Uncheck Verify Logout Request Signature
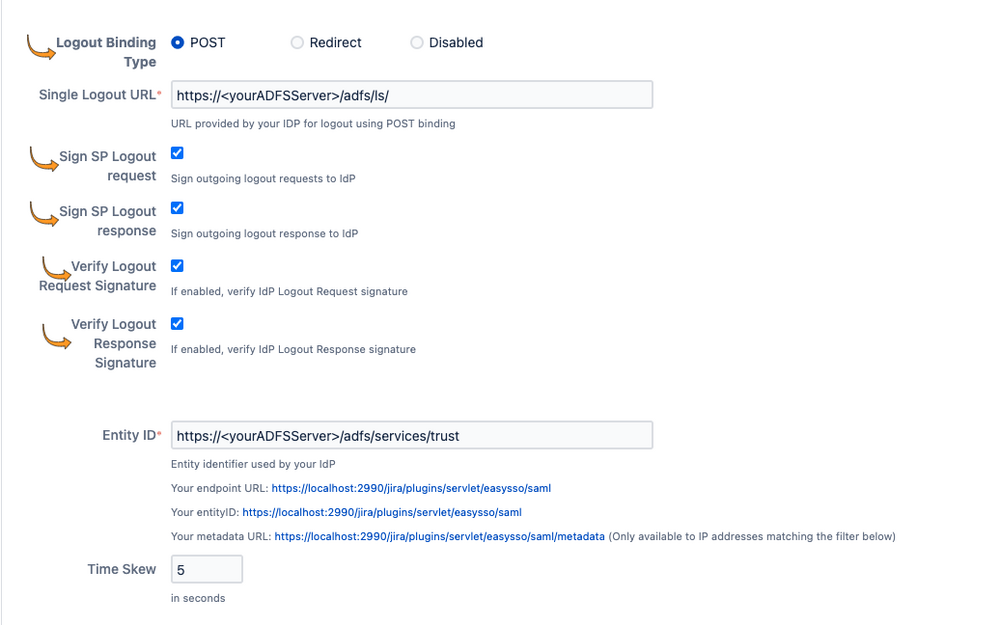This screenshot has height=625, width=1000. point(177,266)
